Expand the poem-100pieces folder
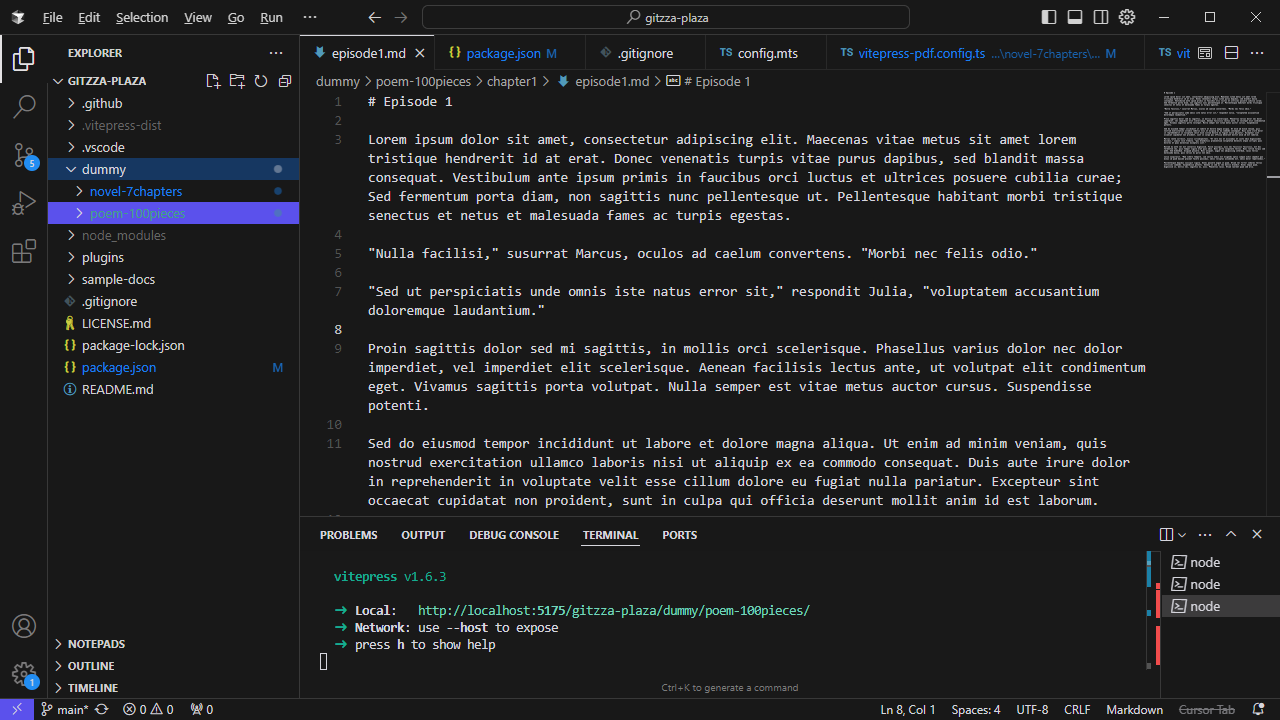 tap(173, 213)
